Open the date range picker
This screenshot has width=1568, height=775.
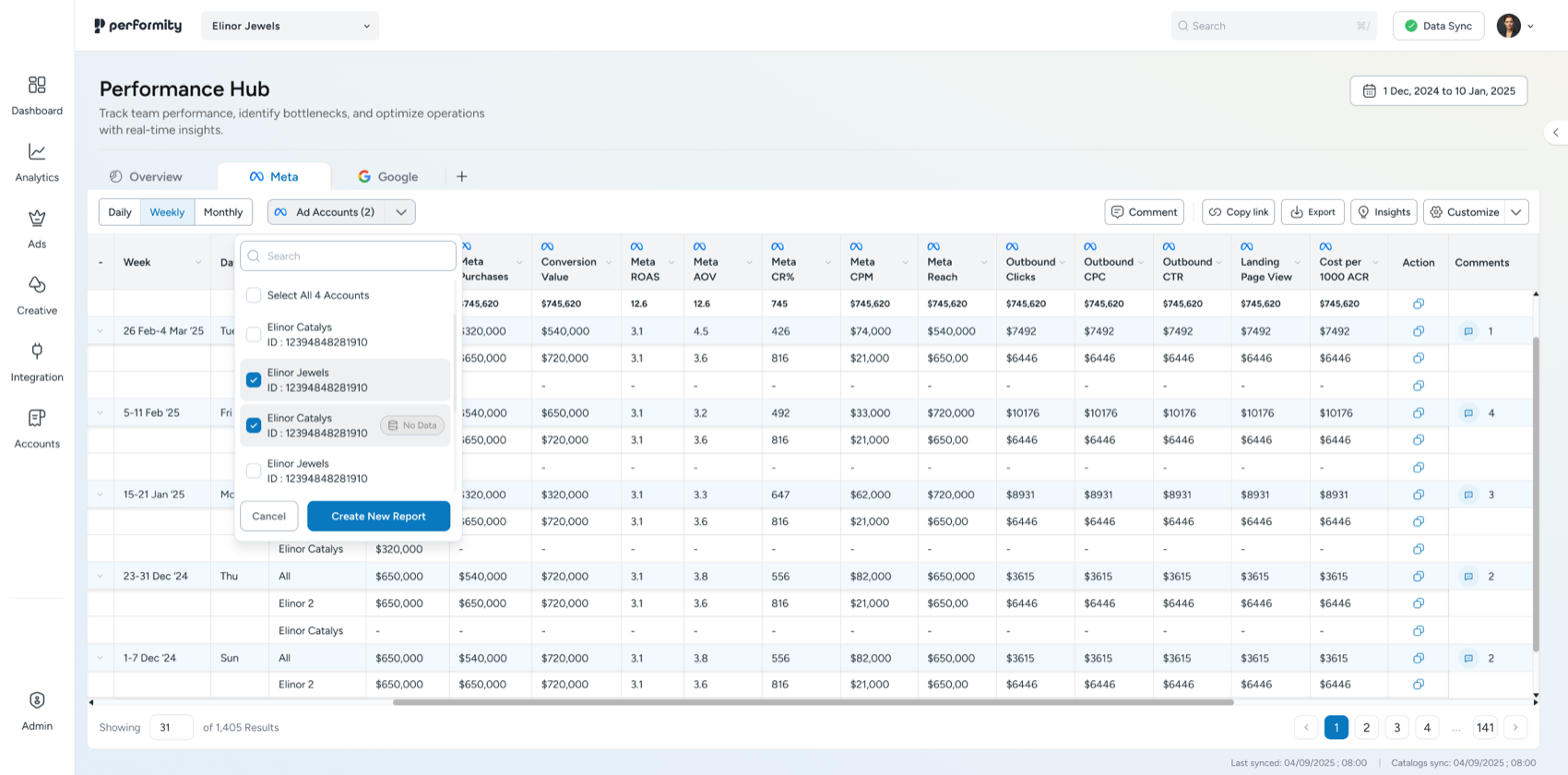(x=1439, y=91)
